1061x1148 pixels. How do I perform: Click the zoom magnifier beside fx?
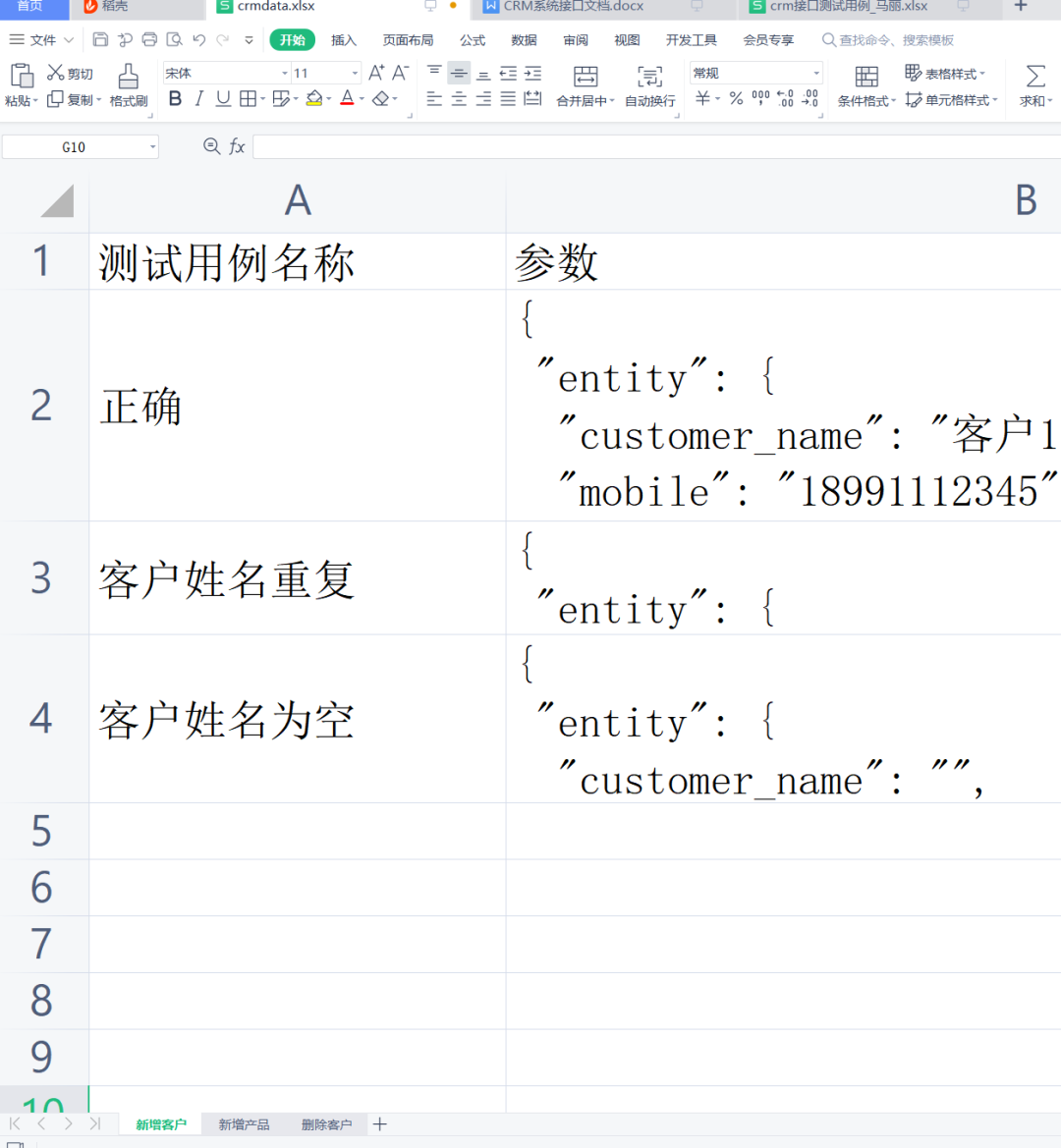[211, 146]
